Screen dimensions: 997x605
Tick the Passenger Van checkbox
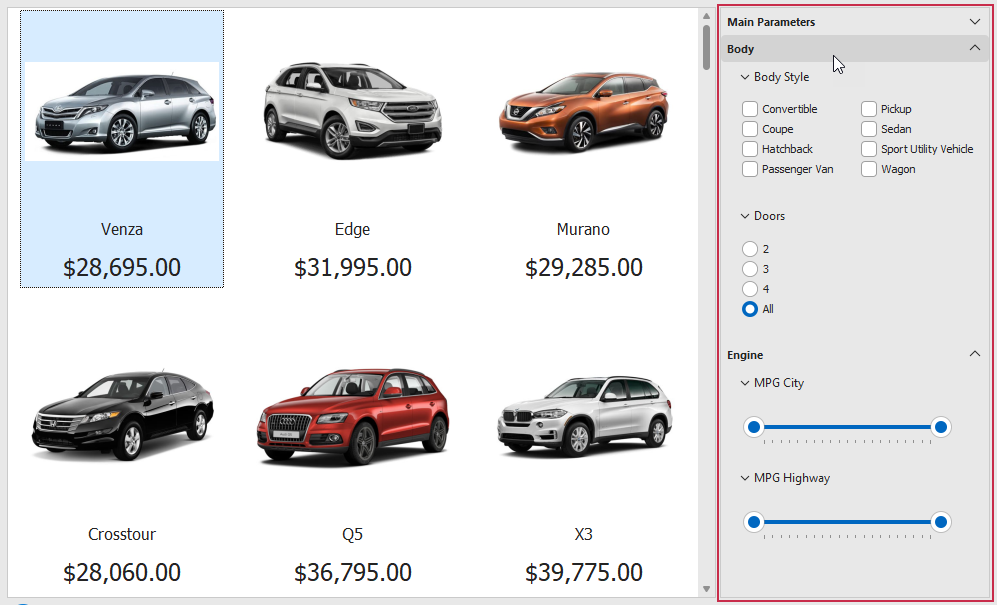click(750, 169)
